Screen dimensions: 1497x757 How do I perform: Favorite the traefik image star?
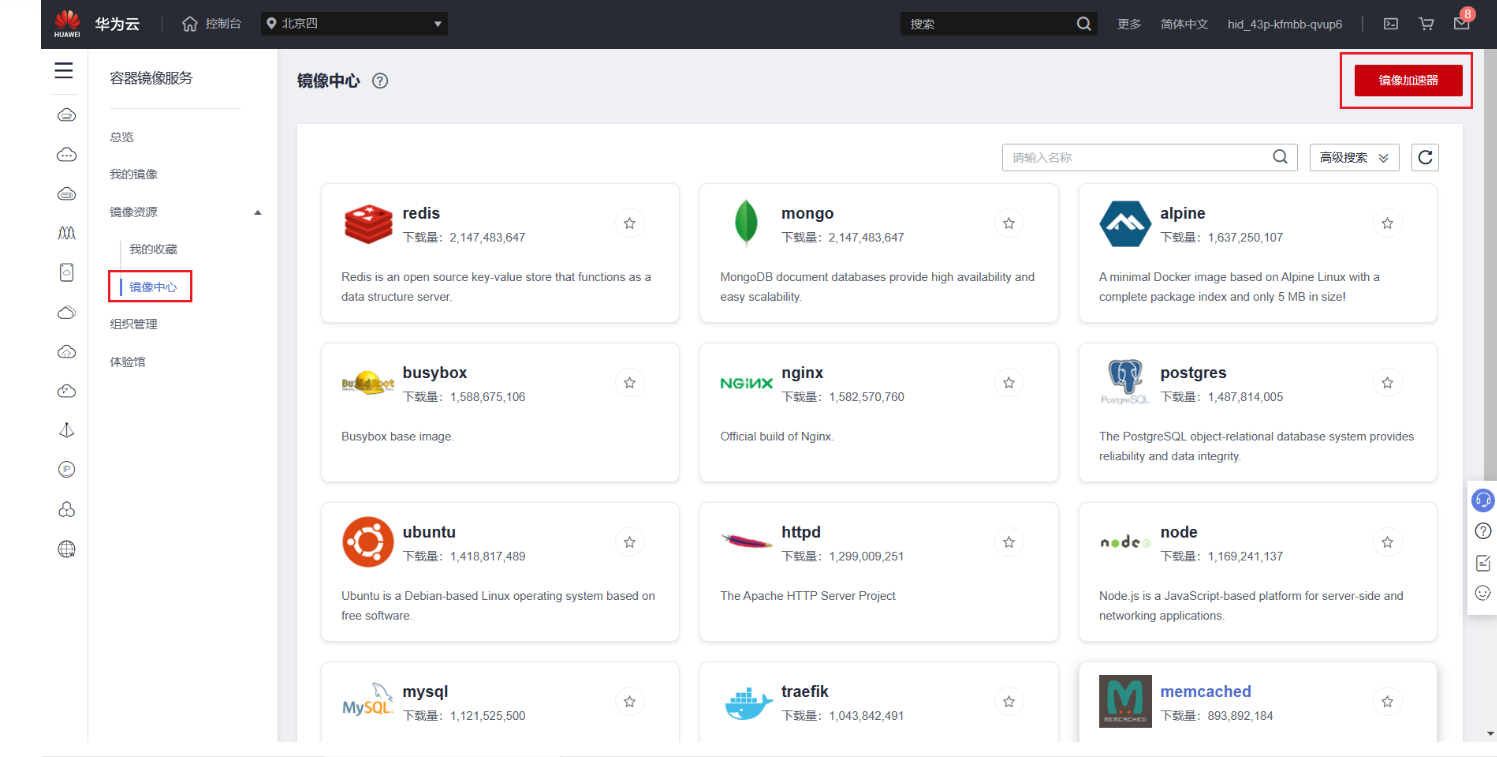click(x=1009, y=701)
